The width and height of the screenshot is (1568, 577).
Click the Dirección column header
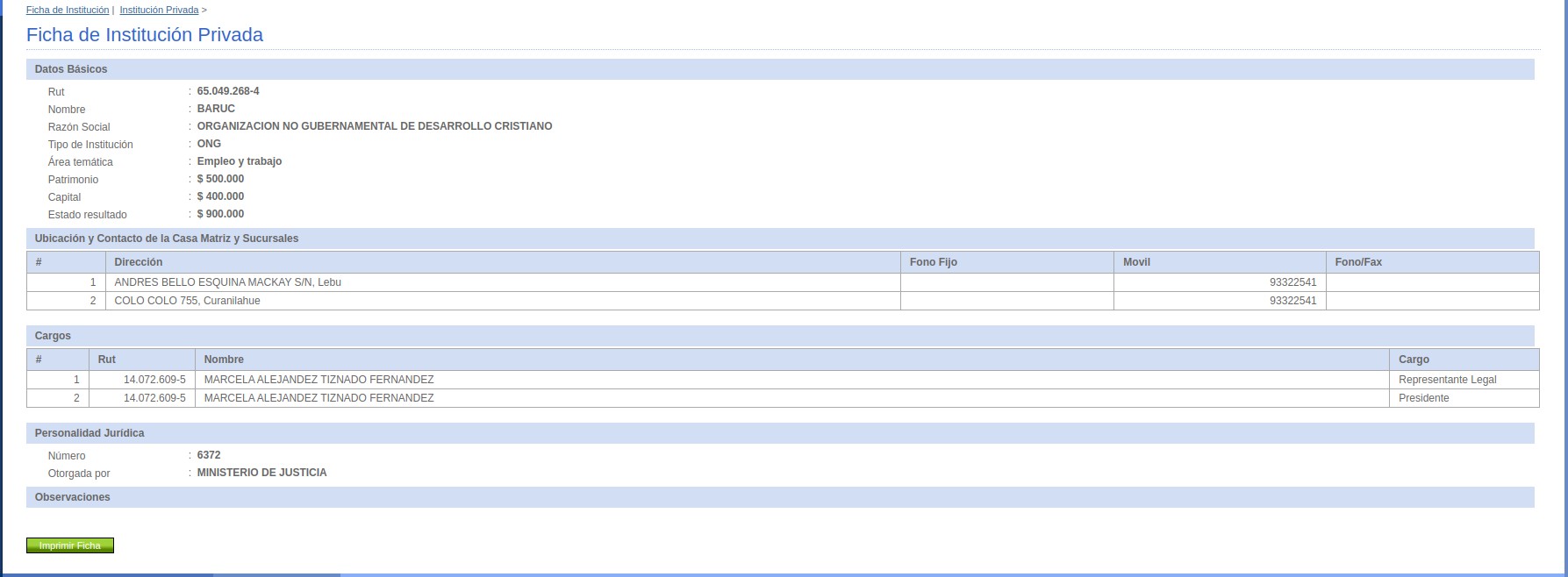(139, 262)
